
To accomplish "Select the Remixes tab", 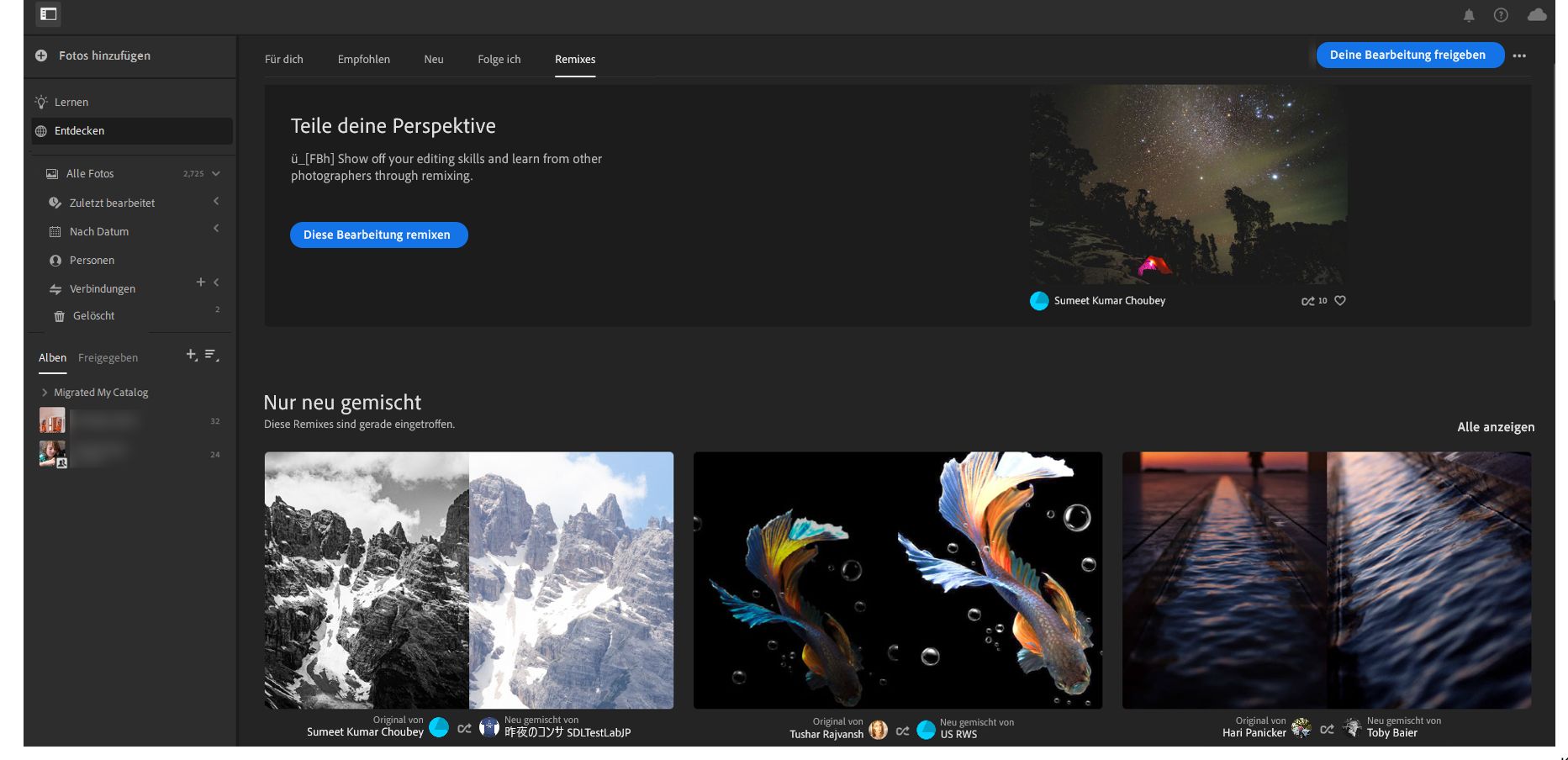I will [575, 60].
